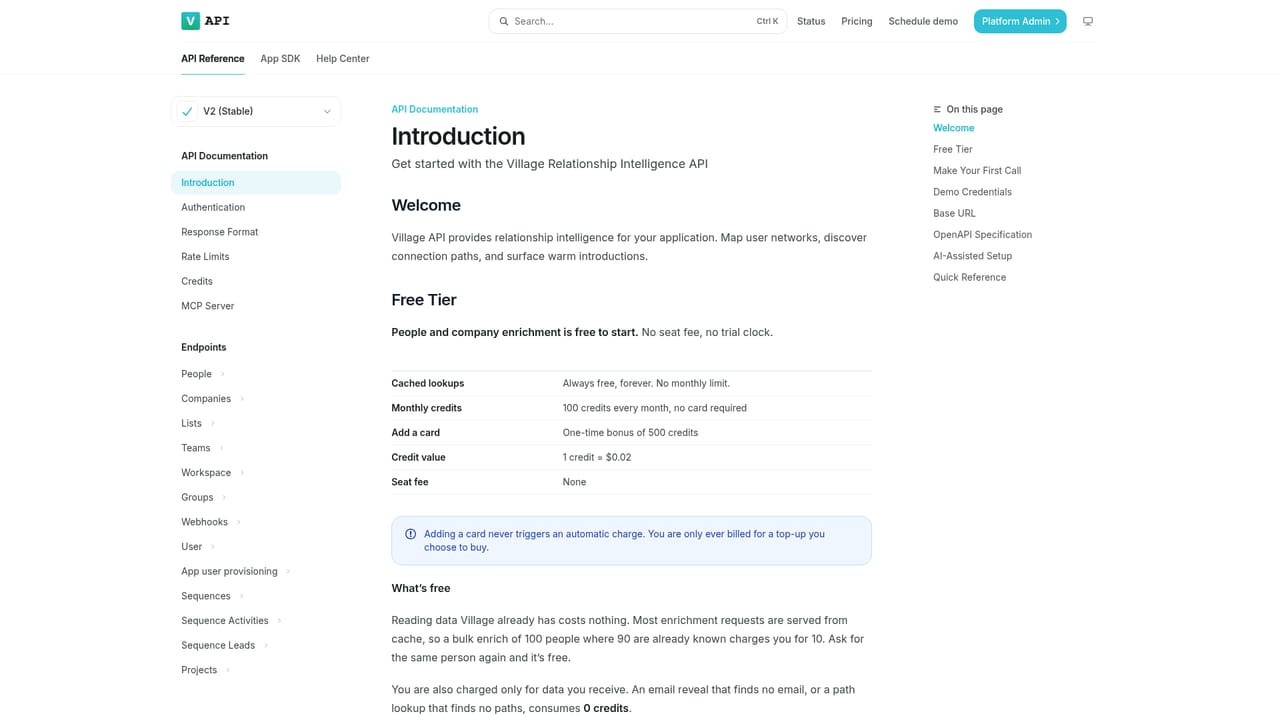The width and height of the screenshot is (1280, 720).
Task: Jump to Demo Credentials section
Action: click(x=972, y=192)
